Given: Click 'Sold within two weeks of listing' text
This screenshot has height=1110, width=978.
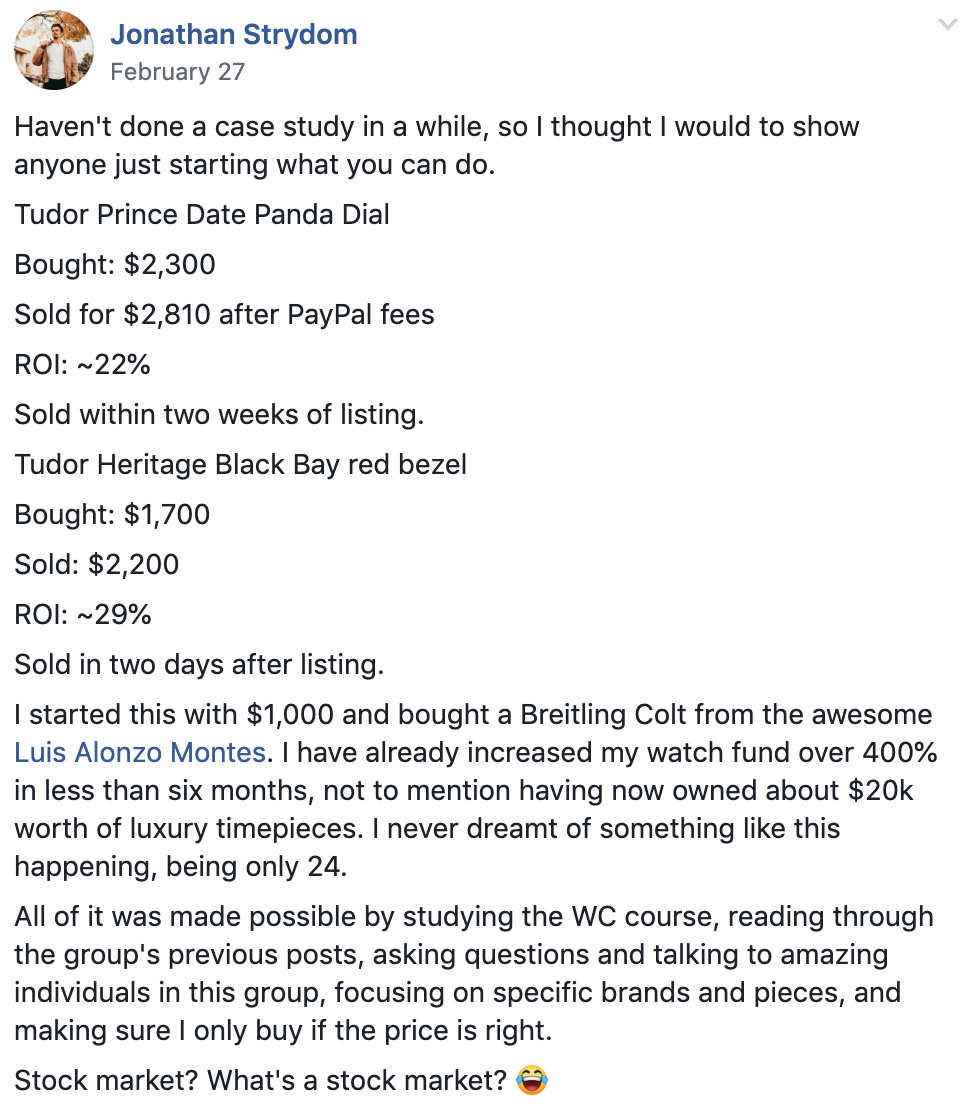Looking at the screenshot, I should [x=219, y=414].
